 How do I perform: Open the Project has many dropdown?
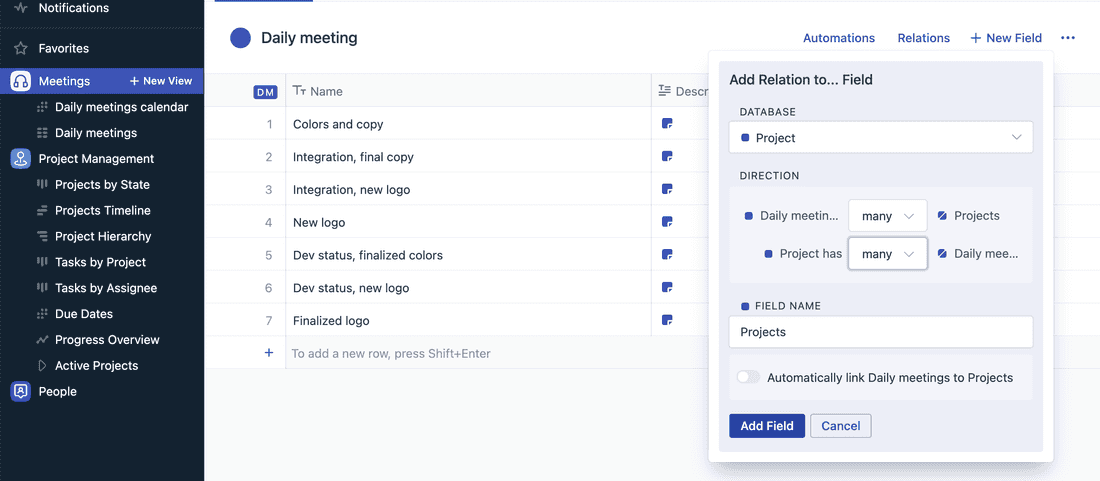click(887, 254)
